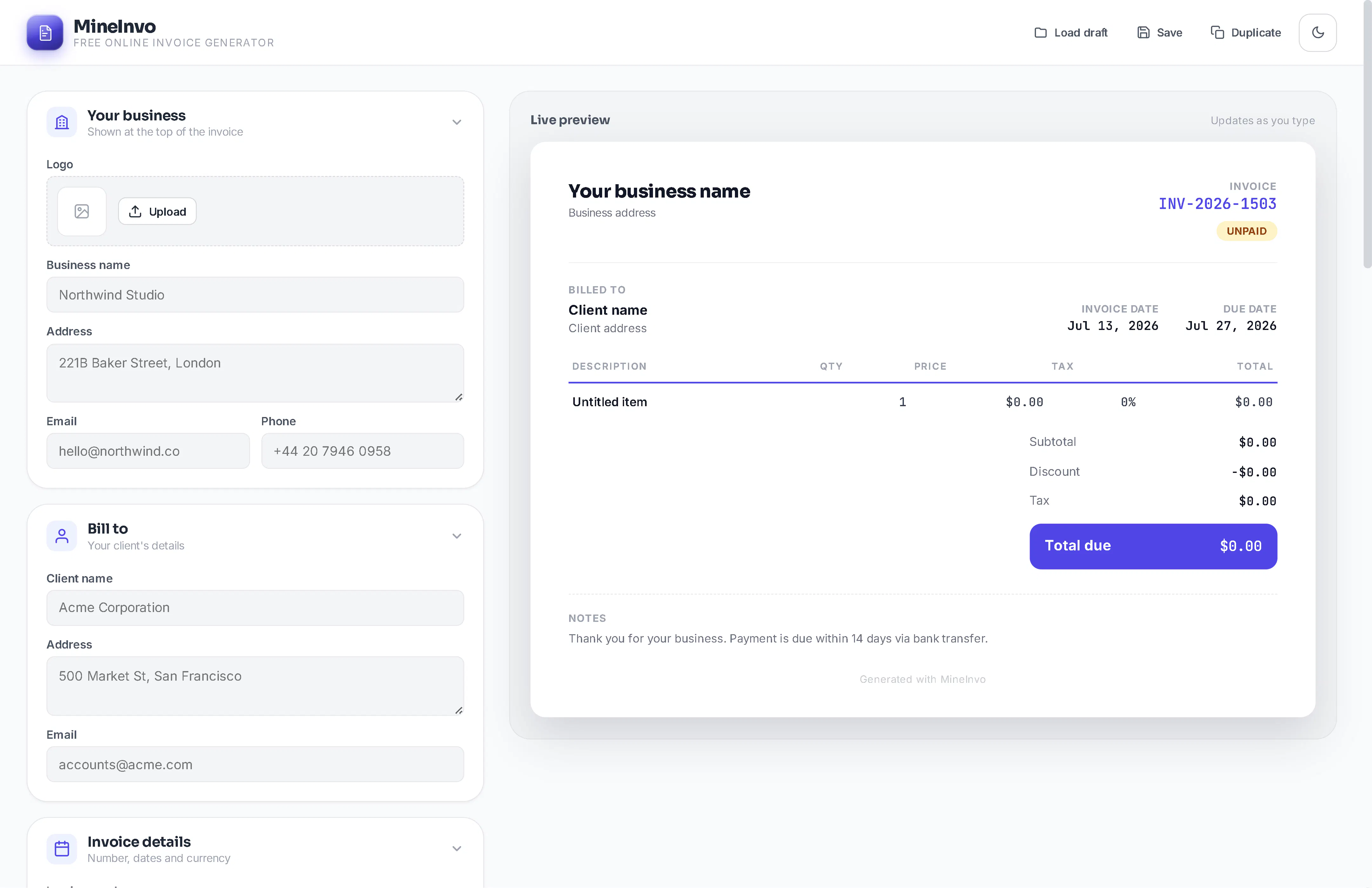Click 'Untitled item' in preview table
This screenshot has width=1372, height=888.
point(609,402)
